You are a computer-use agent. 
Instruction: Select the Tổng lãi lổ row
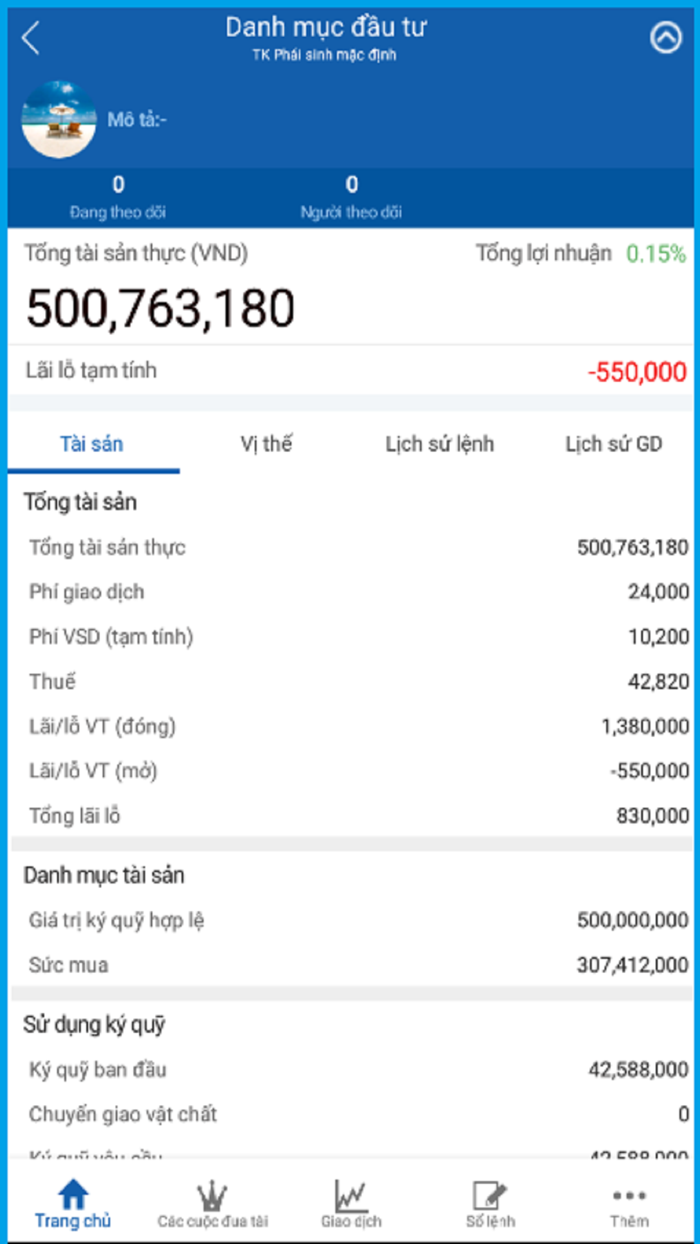tap(350, 816)
